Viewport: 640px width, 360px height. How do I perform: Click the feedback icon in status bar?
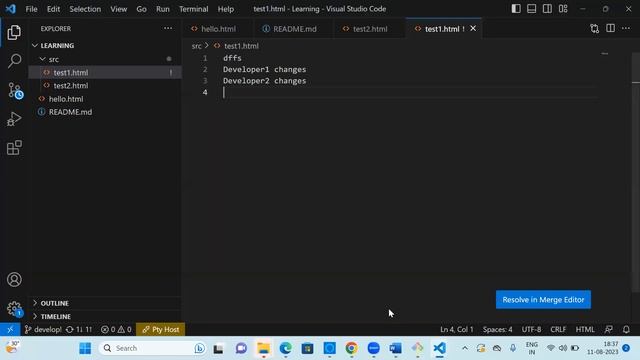(x=609, y=329)
